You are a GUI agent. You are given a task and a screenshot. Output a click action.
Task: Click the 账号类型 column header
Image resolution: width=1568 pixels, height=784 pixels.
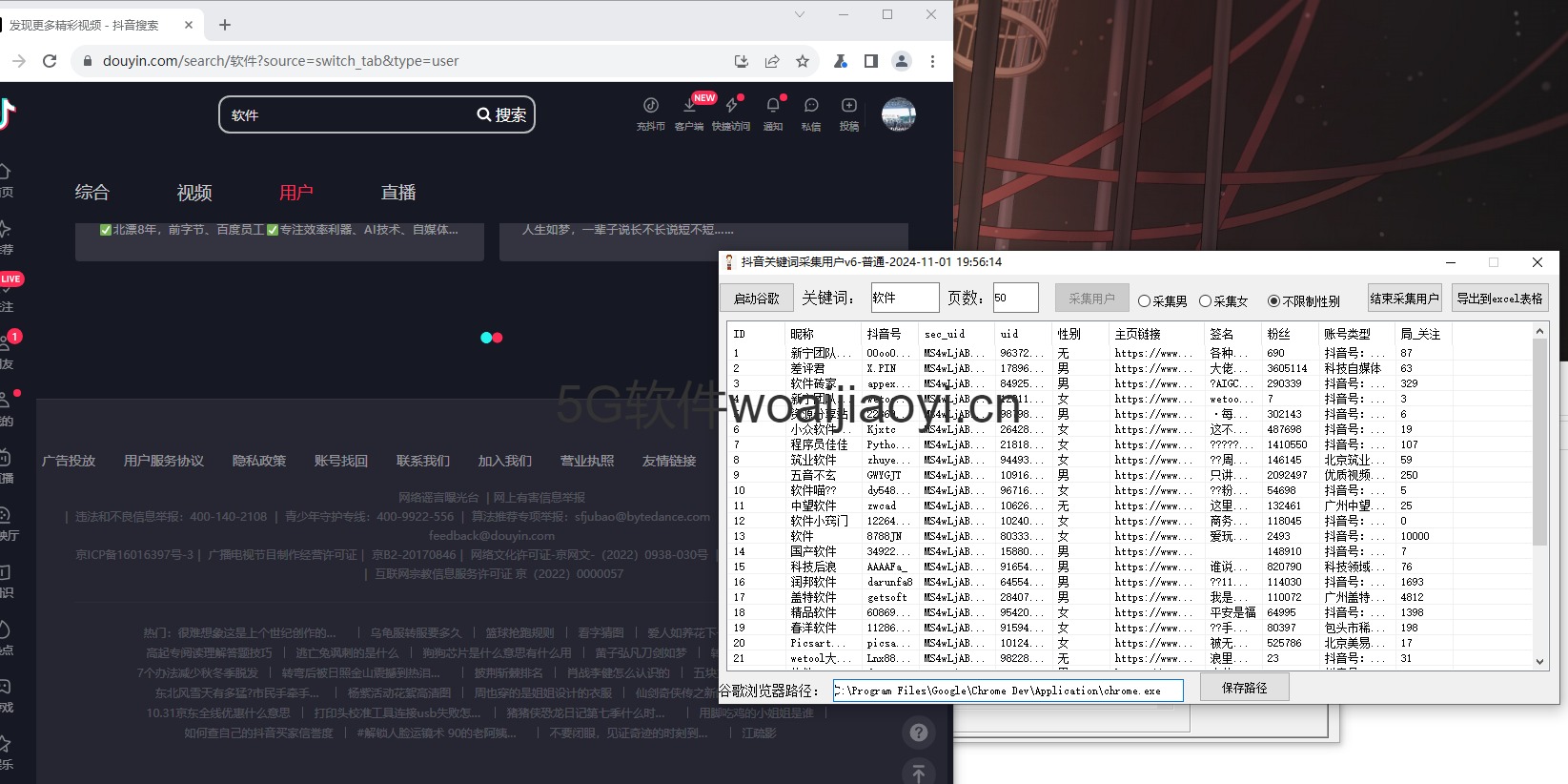pos(1357,334)
